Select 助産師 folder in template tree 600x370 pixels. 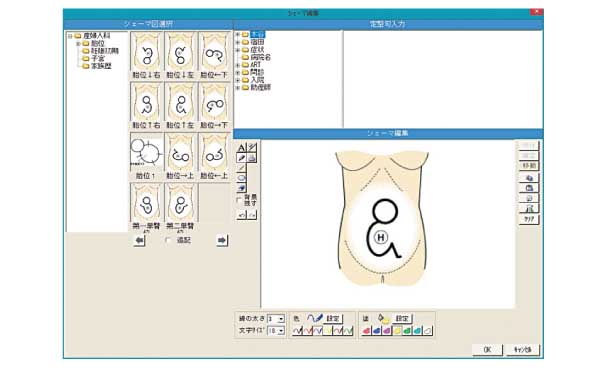[x=261, y=88]
